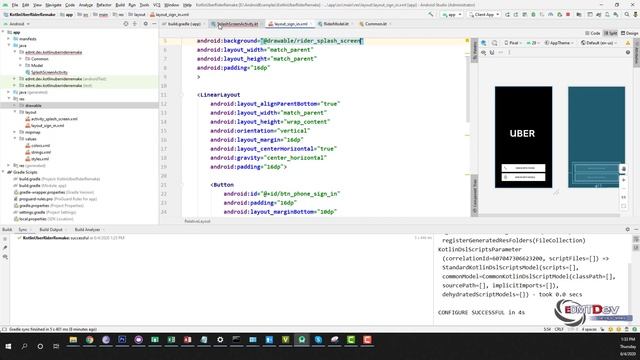The width and height of the screenshot is (640, 360).
Task: Click the view options eye icon in design toolbar
Action: pos(484,52)
